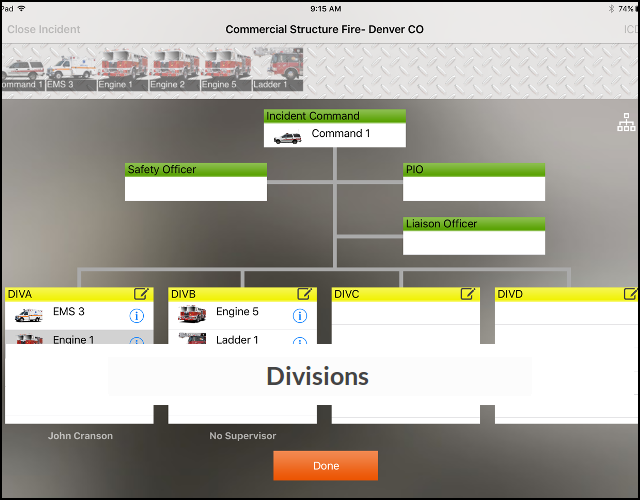Image resolution: width=640 pixels, height=500 pixels.
Task: Select the EMS 3 ambulance in tray
Action: click(x=71, y=70)
